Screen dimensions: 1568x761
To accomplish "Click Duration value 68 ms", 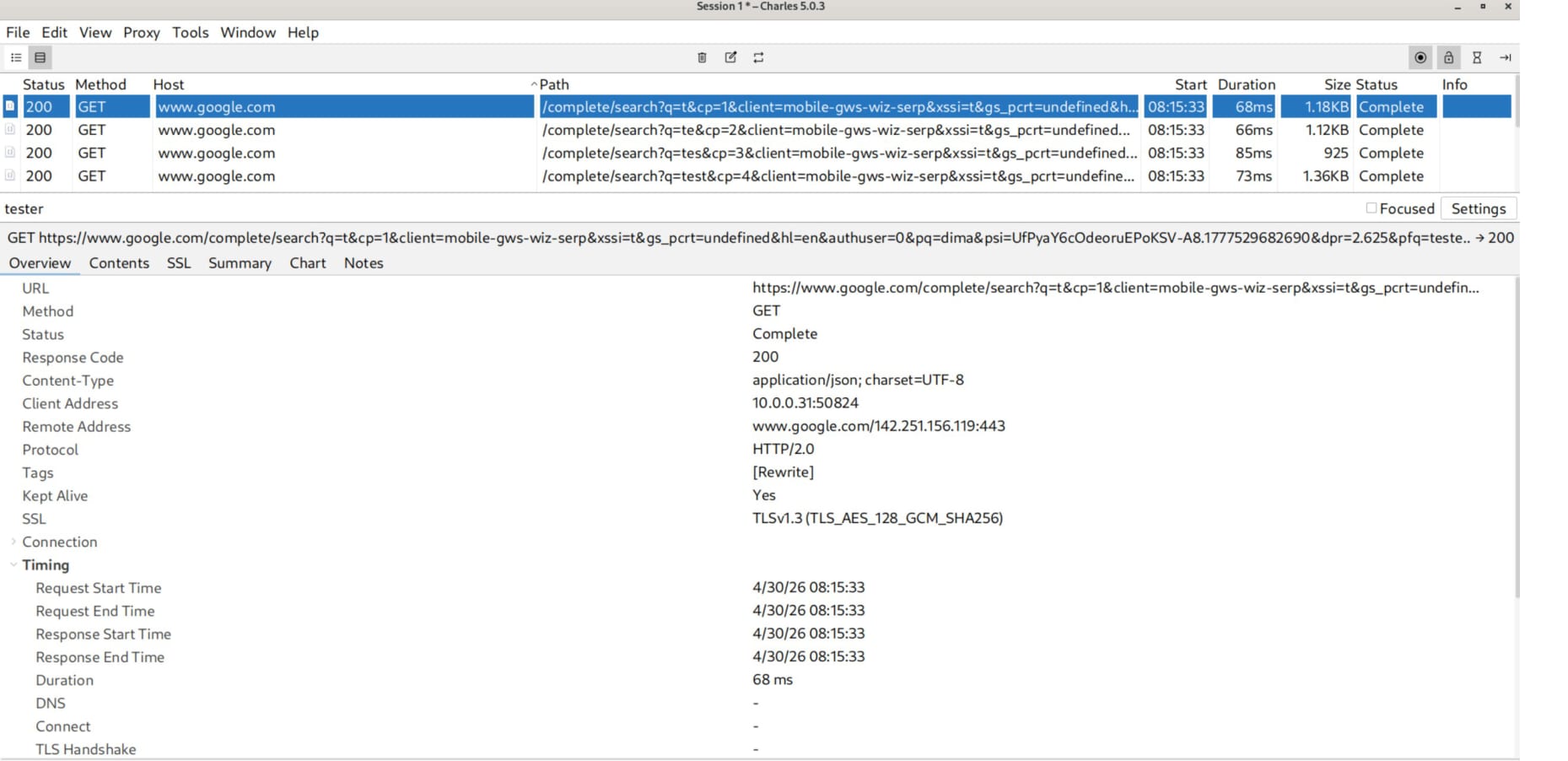I will pos(773,679).
